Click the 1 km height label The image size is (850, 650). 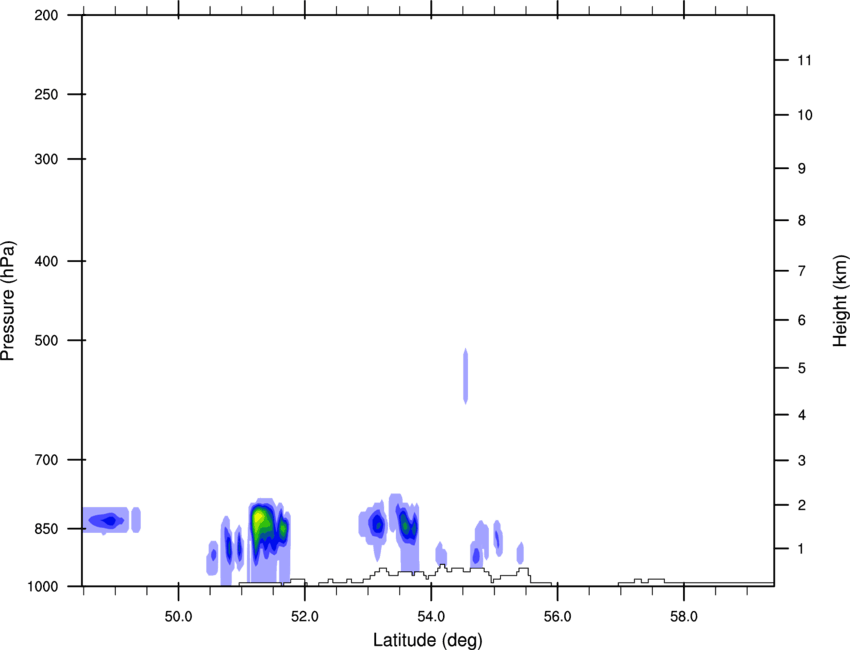click(801, 549)
